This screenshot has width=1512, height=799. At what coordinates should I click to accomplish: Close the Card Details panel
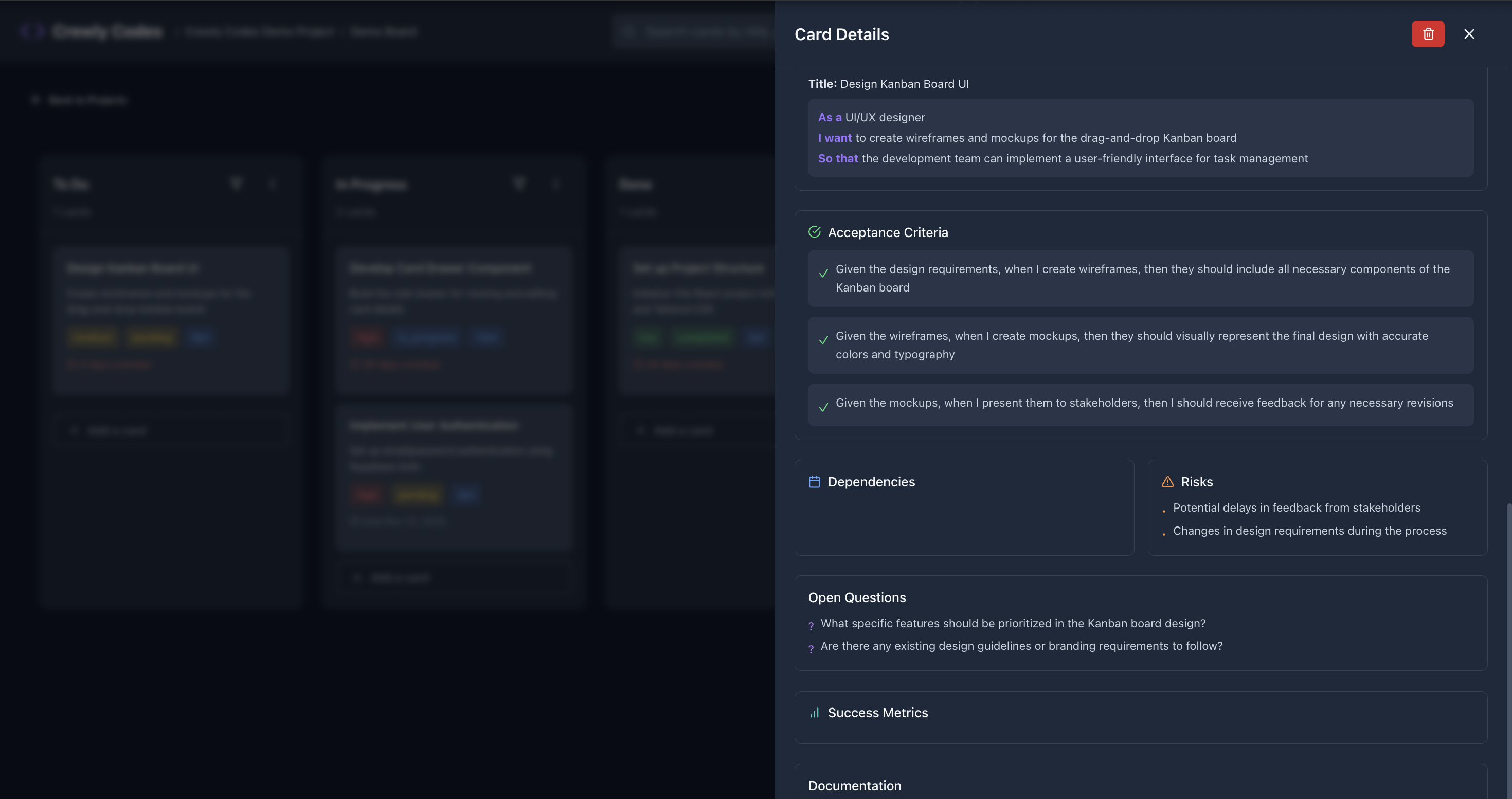tap(1469, 34)
